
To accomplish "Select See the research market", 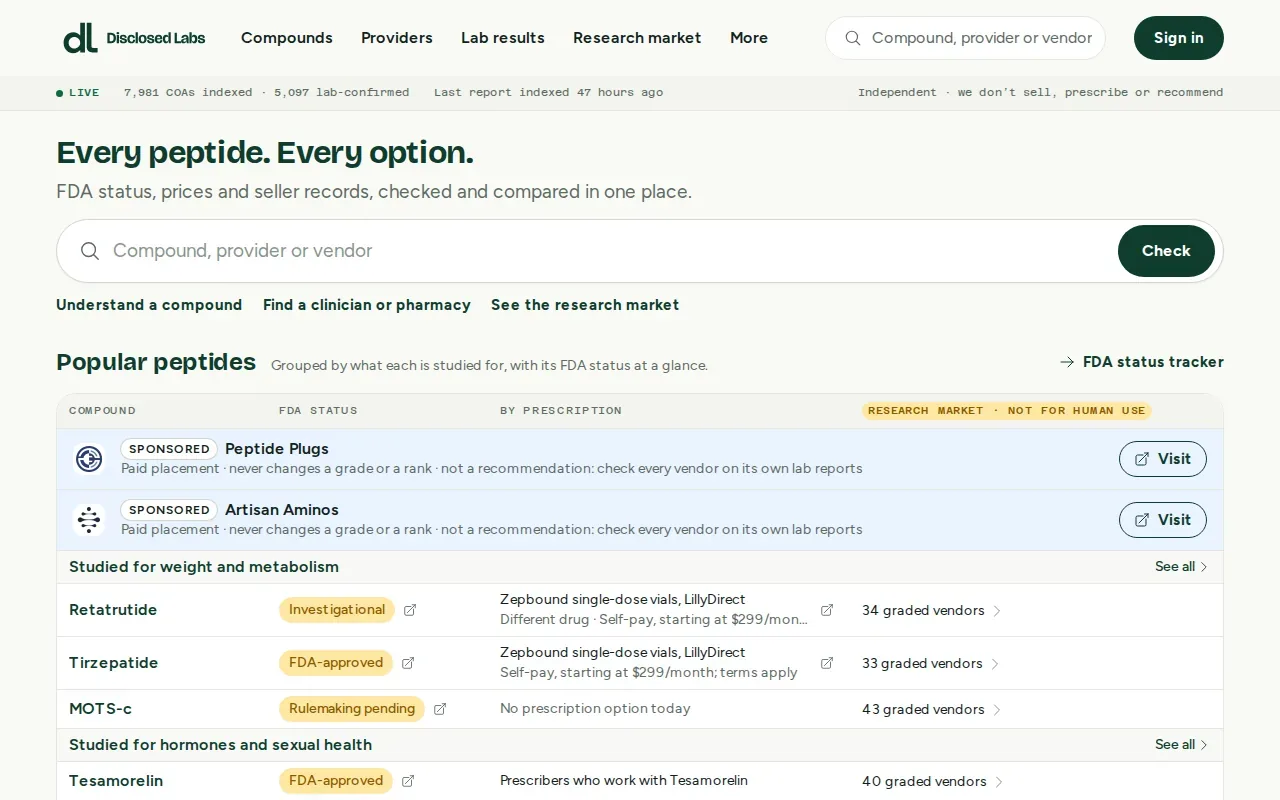I will tap(585, 305).
